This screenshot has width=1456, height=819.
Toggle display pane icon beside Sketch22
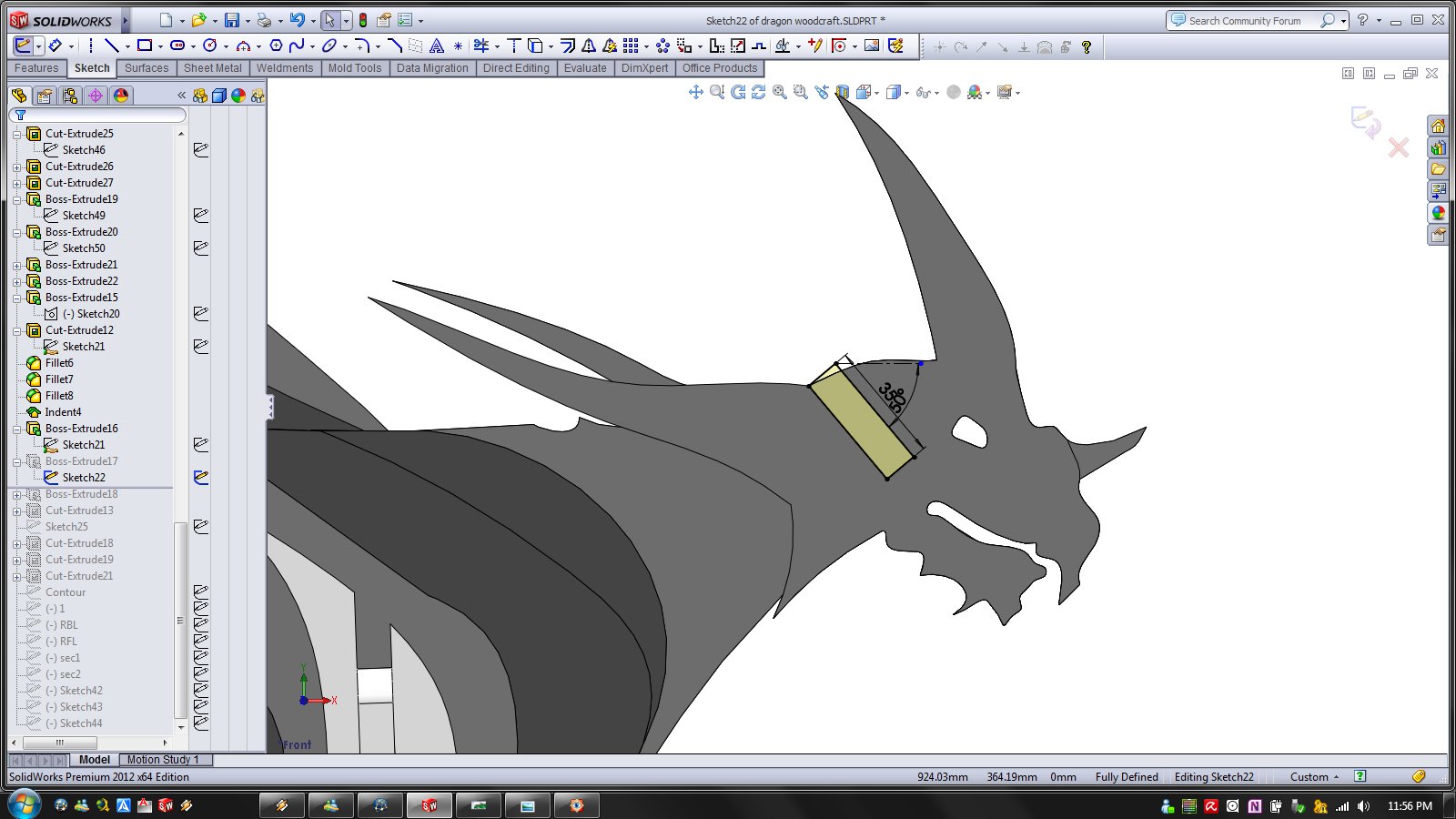pos(201,478)
